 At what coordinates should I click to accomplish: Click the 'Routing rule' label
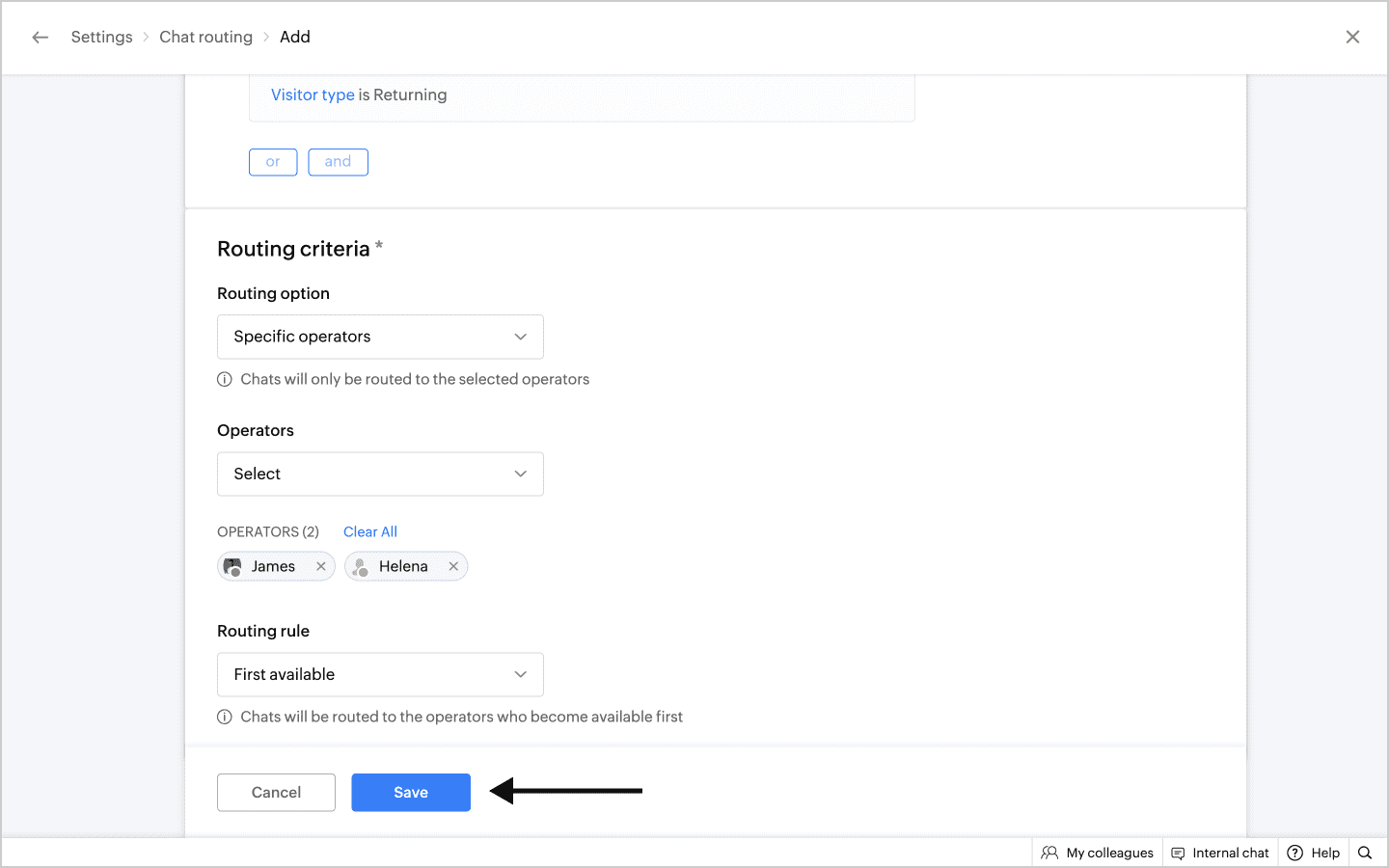click(263, 631)
